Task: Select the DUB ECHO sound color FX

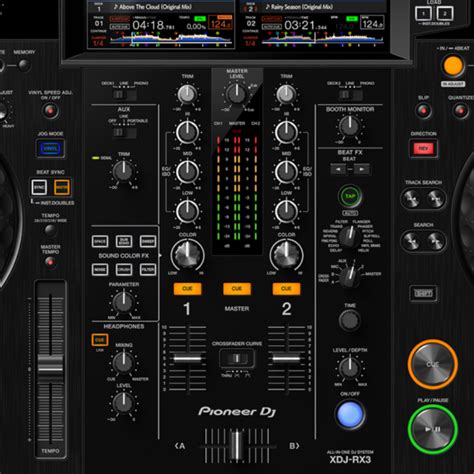Action: pos(124,241)
